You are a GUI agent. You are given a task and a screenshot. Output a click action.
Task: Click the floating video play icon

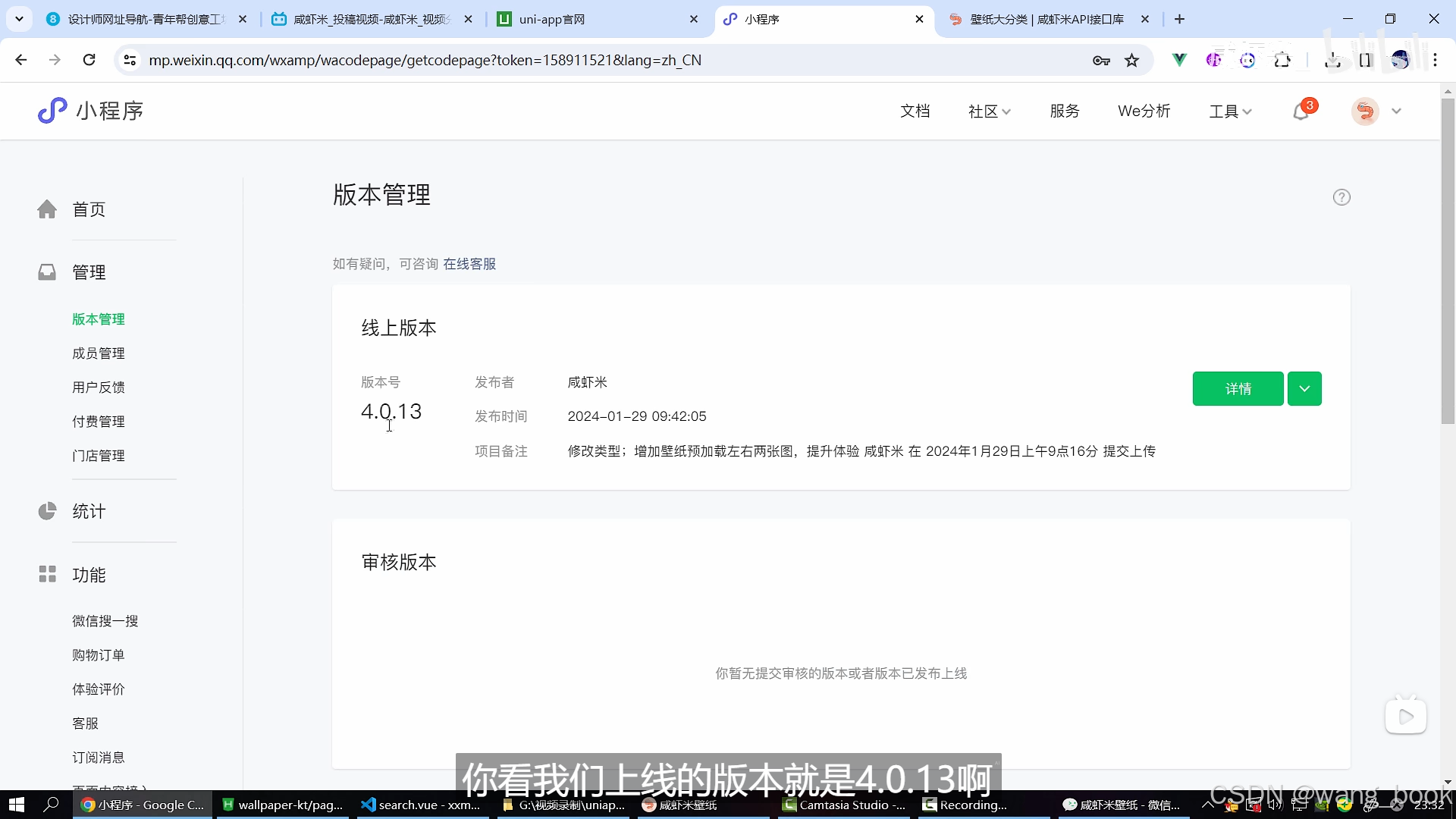pos(1406,716)
